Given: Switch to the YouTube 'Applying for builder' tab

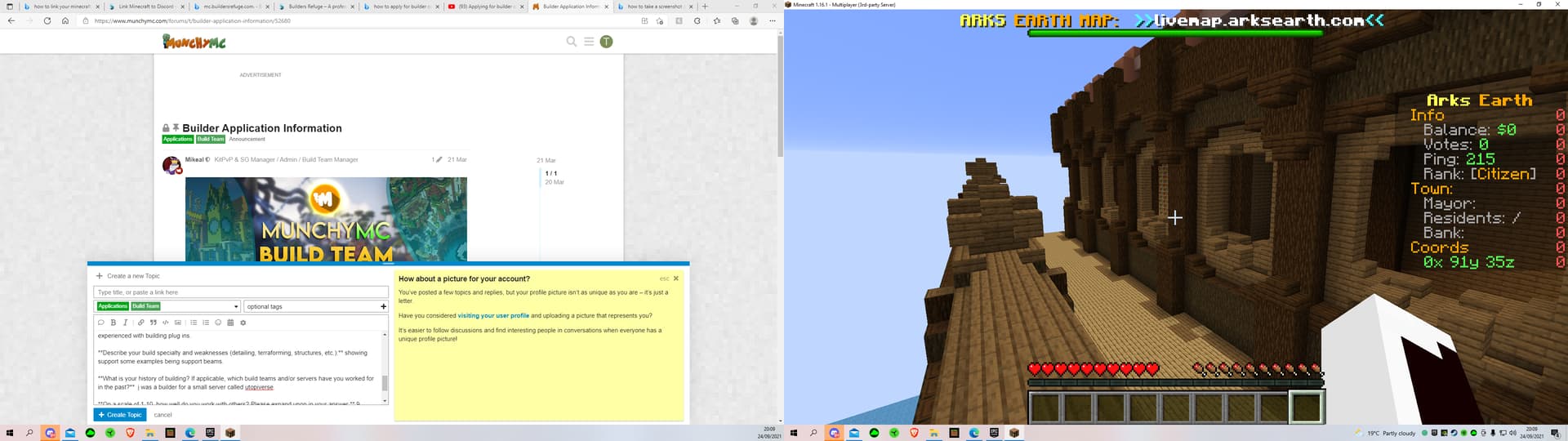Looking at the screenshot, I should pyautogui.click(x=486, y=7).
